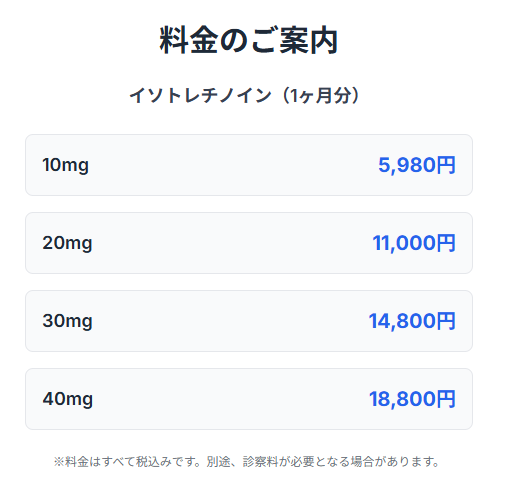Image resolution: width=508 pixels, height=482 pixels.
Task: Select the 30mg pricing card
Action: [249, 321]
